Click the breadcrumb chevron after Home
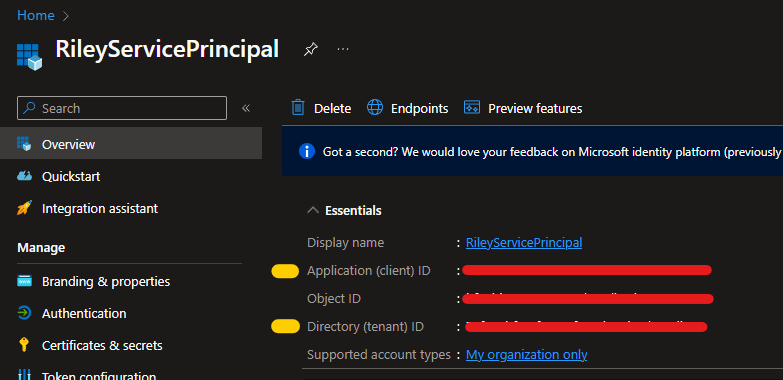 65,16
